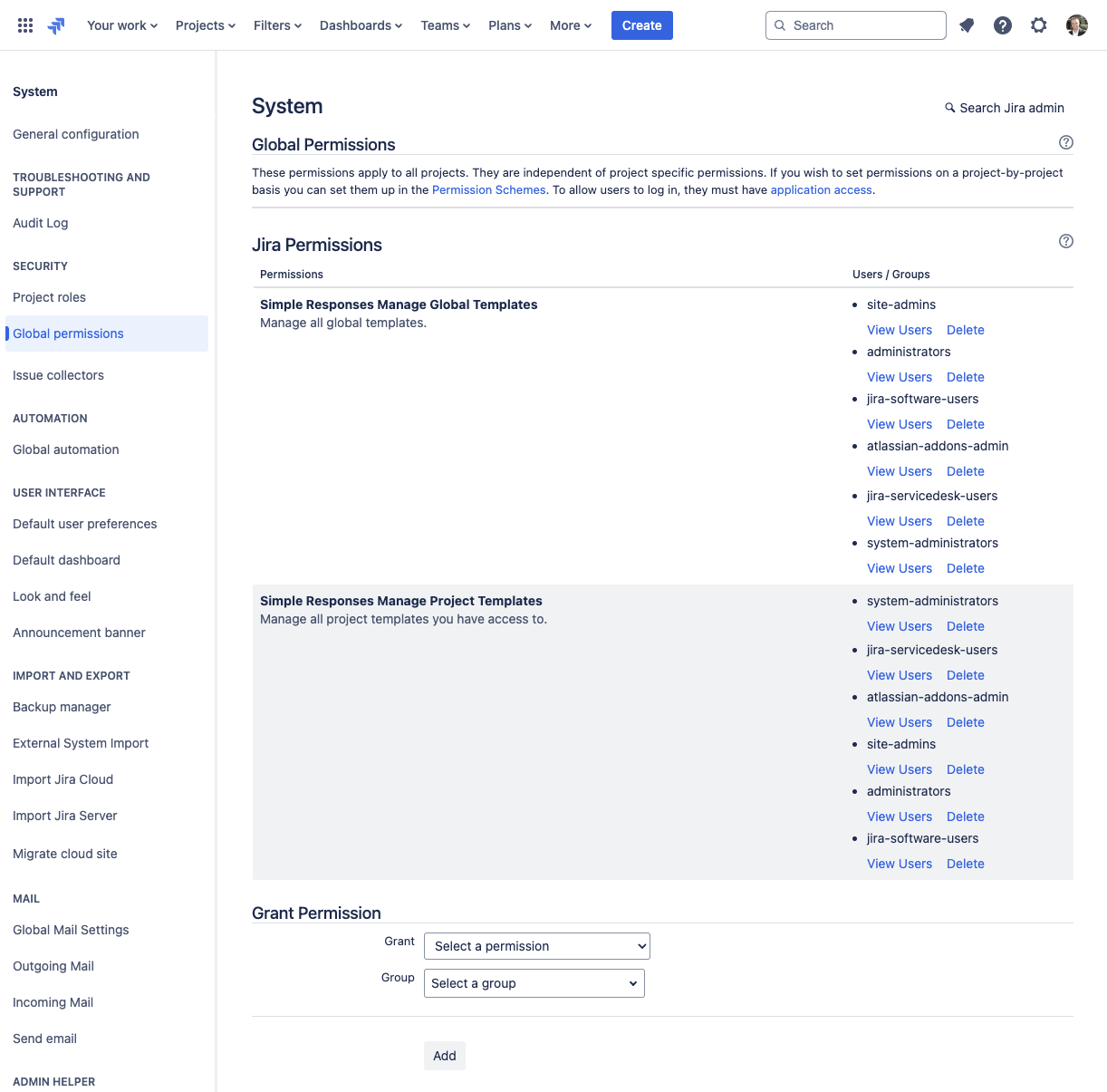Click Simple Responses Manage Project Templates title
Viewport: 1107px width, 1092px height.
coord(401,601)
